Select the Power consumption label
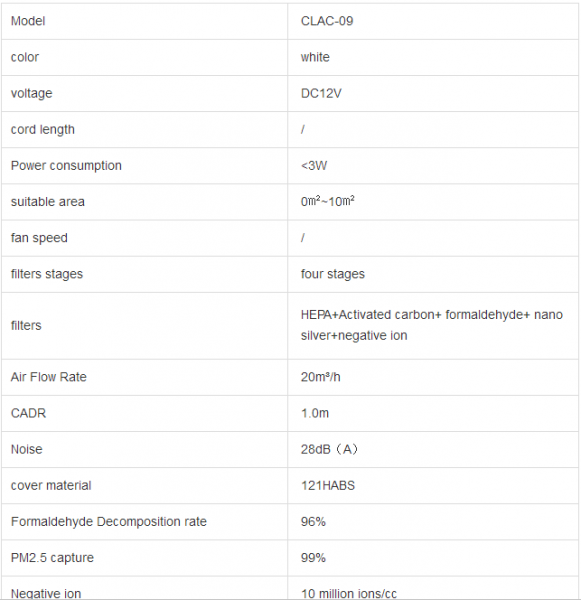 point(66,166)
